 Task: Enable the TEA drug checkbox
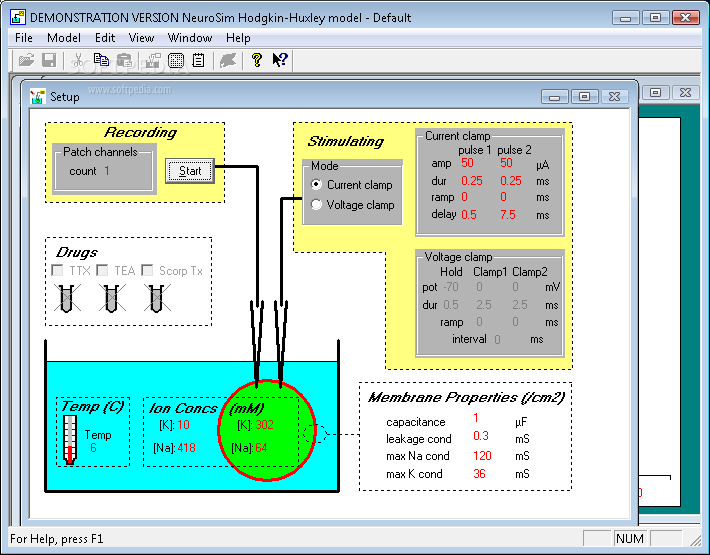tap(103, 270)
